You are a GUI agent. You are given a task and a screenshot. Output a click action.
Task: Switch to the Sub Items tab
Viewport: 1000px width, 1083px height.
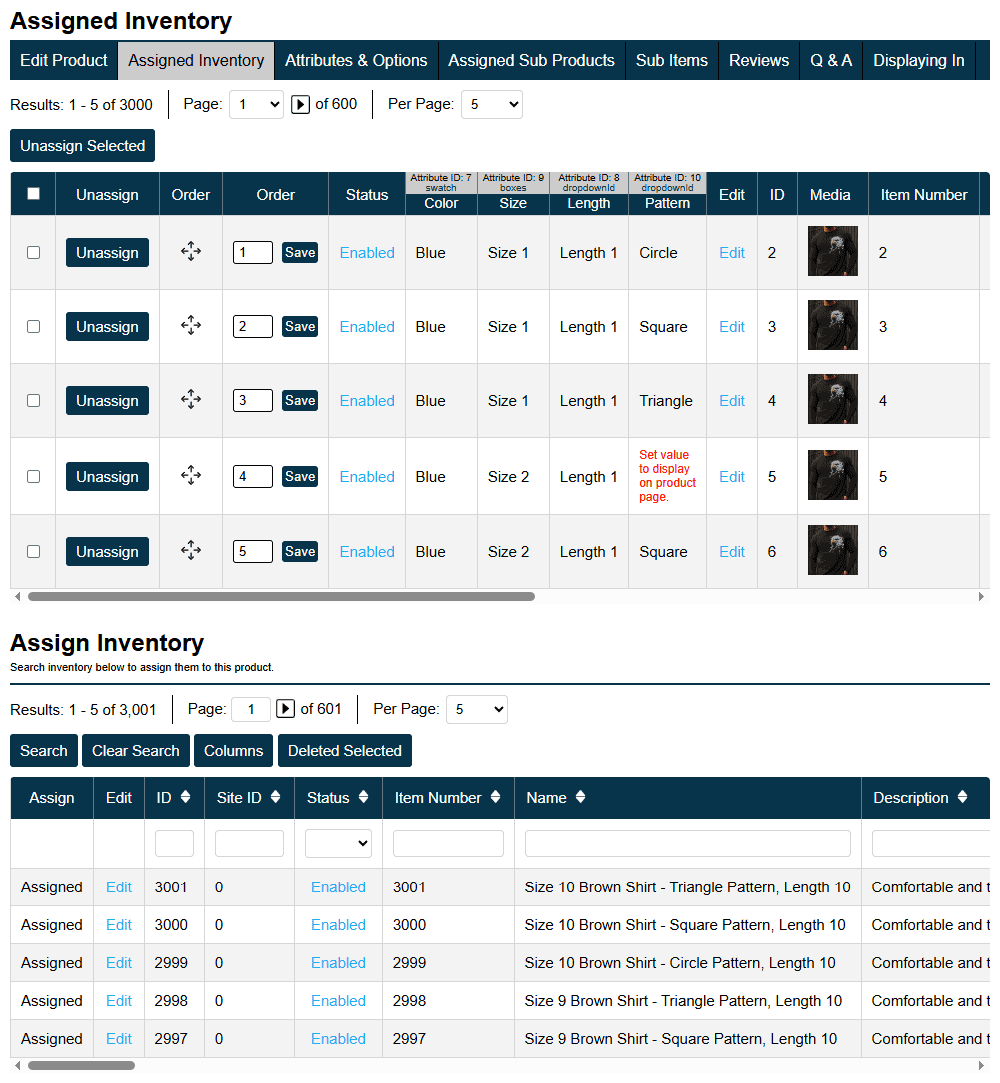pos(672,60)
